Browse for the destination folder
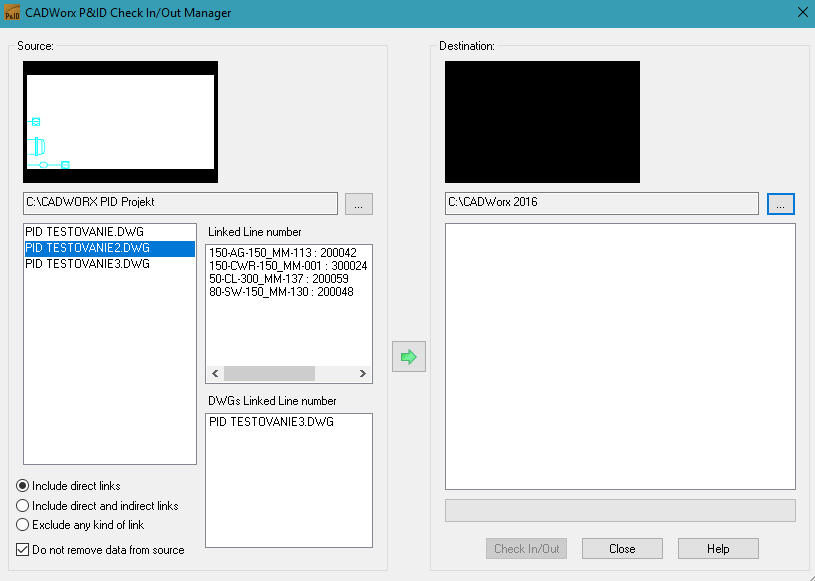The width and height of the screenshot is (815, 581). [781, 203]
